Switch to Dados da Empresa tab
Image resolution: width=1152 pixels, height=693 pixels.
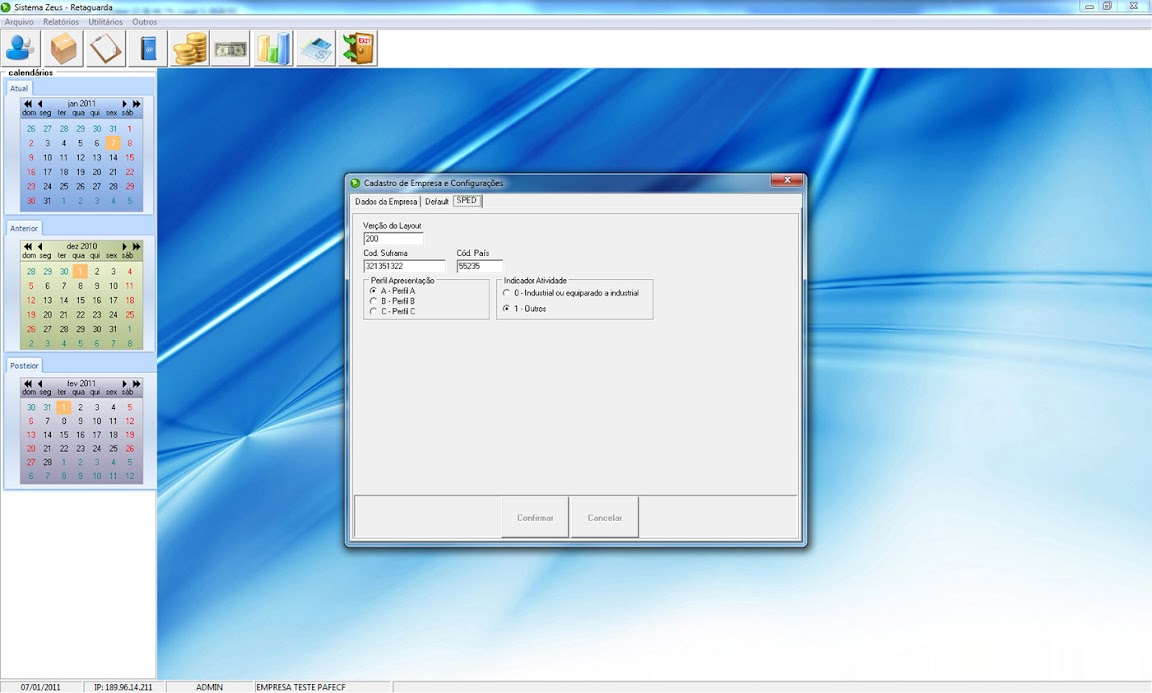[386, 201]
